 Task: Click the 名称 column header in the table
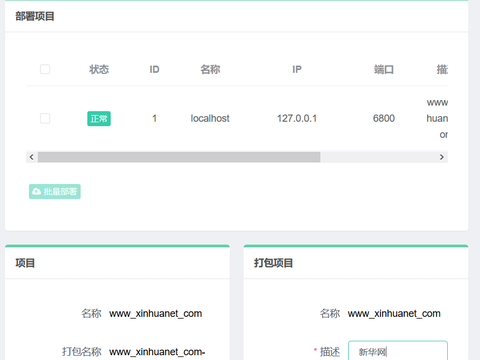(x=210, y=69)
